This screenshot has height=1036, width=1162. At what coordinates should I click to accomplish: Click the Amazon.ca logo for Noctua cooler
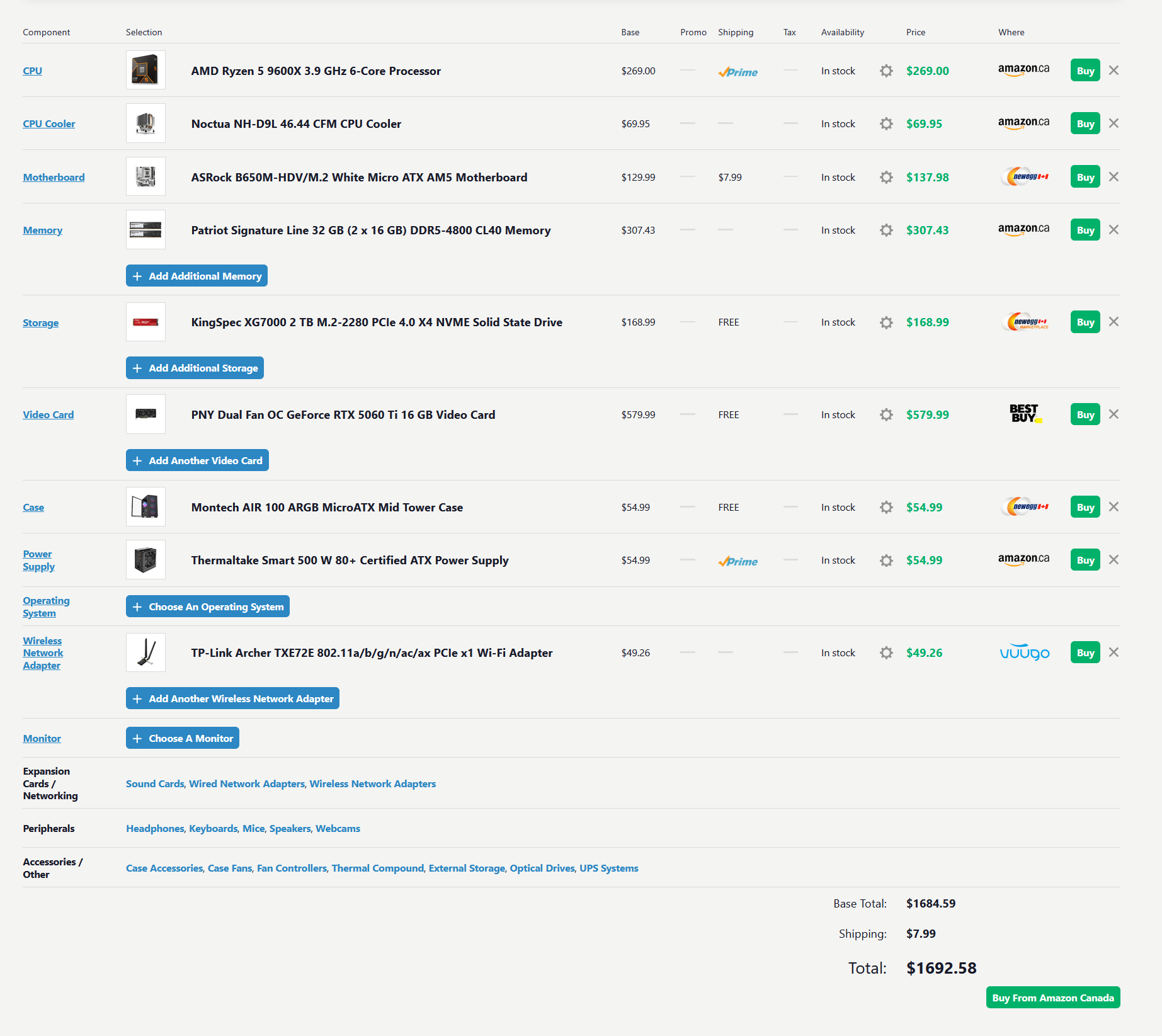(1023, 123)
